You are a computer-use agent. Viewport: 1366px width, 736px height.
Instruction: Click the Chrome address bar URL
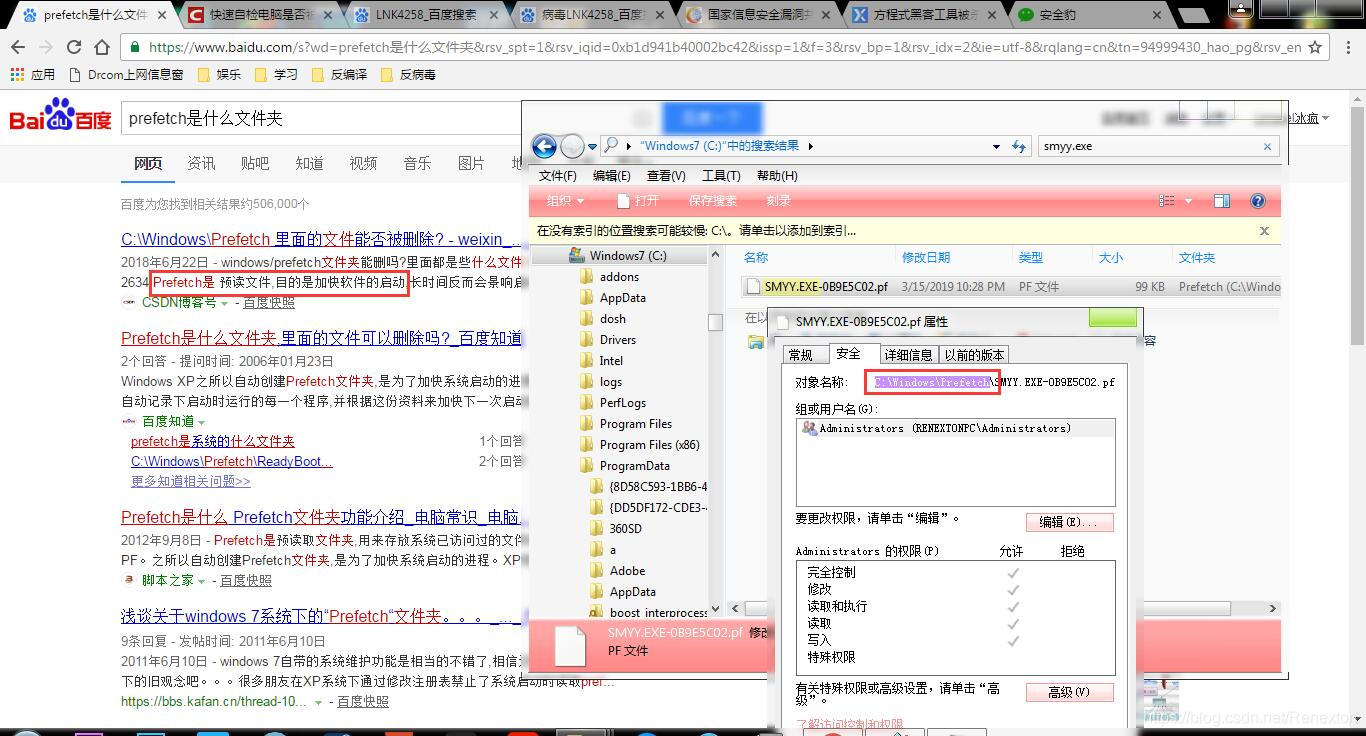(x=725, y=47)
